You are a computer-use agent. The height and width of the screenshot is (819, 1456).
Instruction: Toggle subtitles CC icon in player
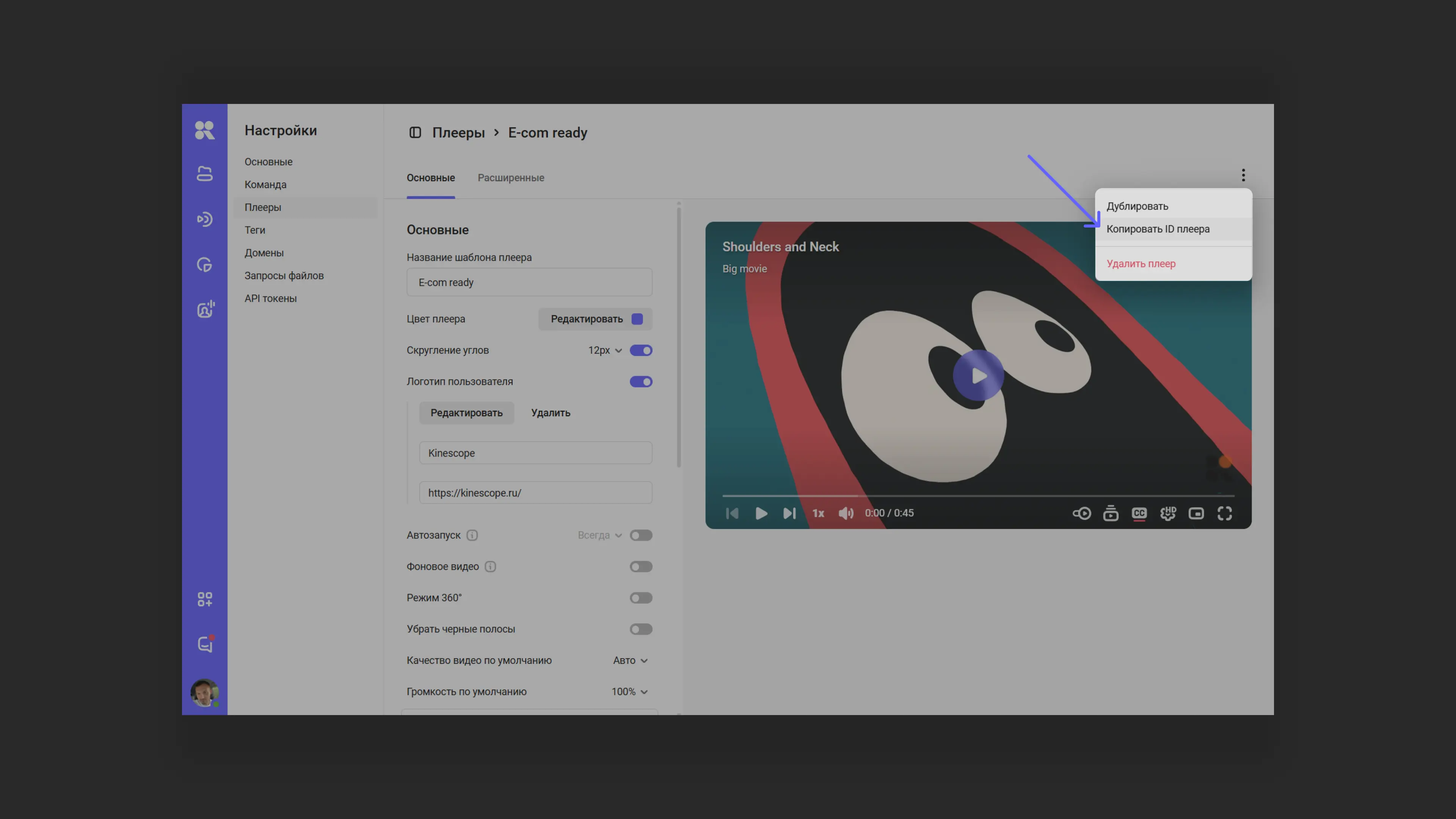coord(1139,513)
